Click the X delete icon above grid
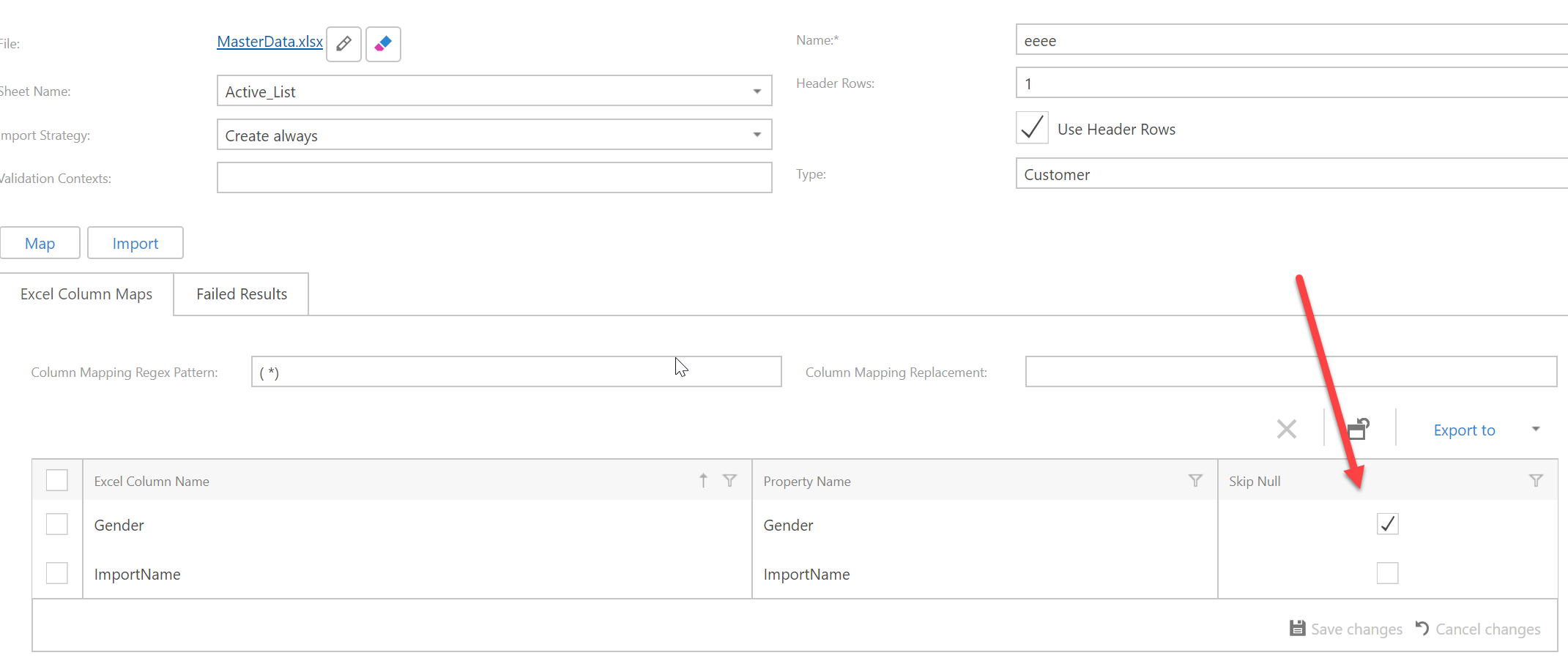This screenshot has width=1568, height=658. [x=1287, y=429]
